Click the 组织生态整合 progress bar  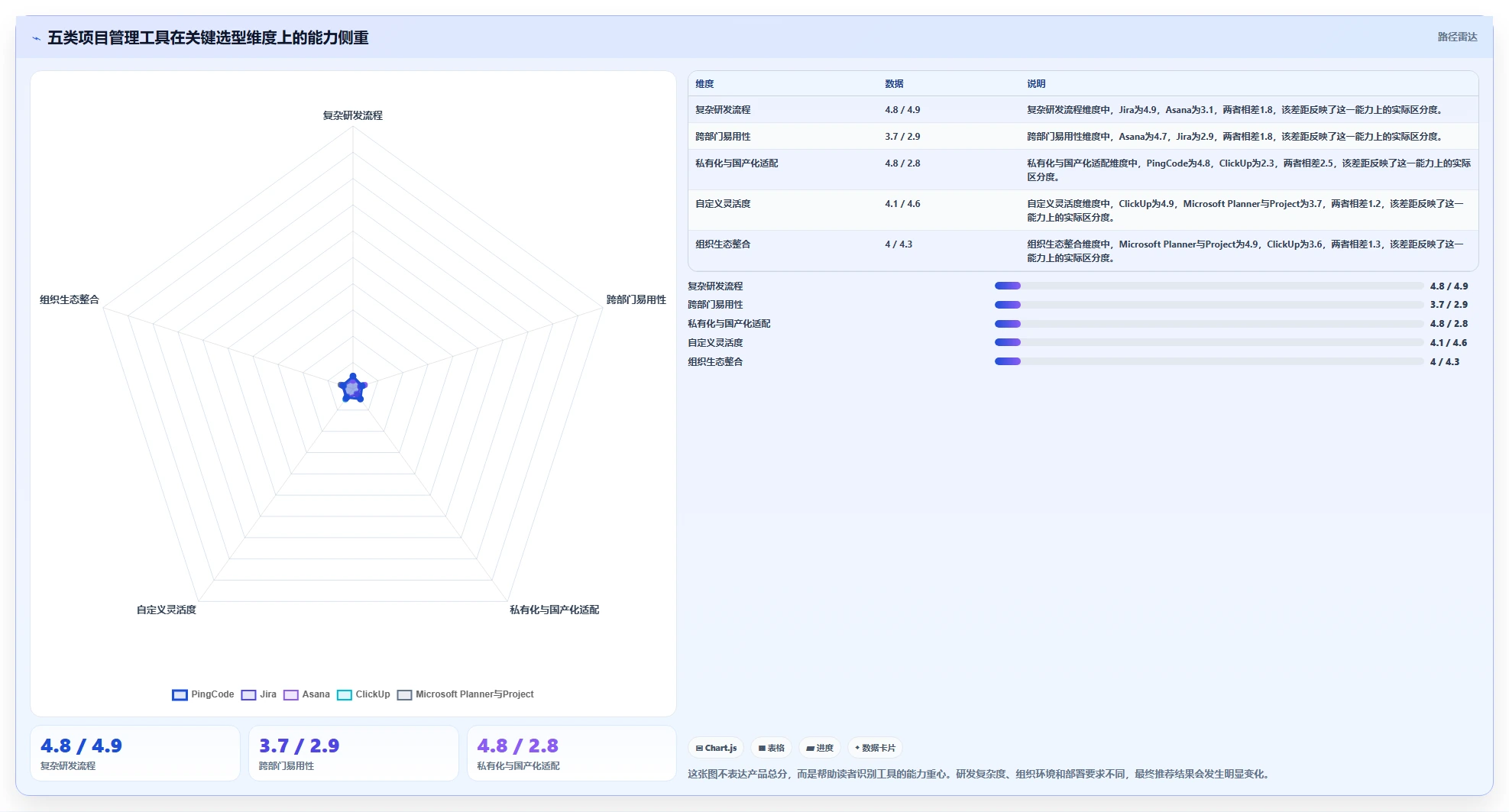point(1209,361)
